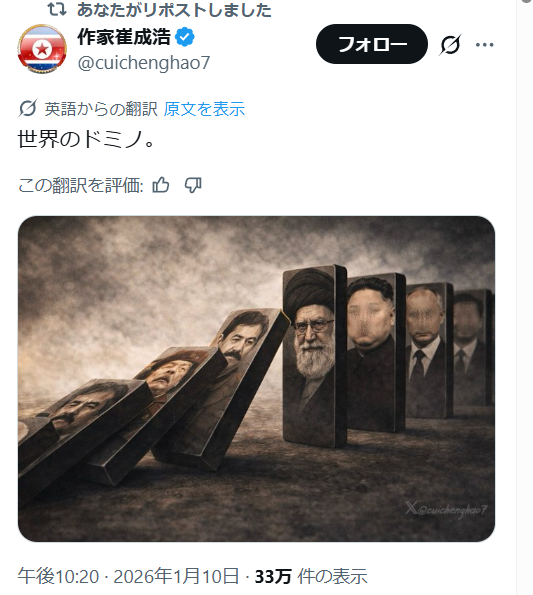Screen dimensions: 533x595
Task: Open 作家崔成浩 profile name
Action: [x=124, y=37]
